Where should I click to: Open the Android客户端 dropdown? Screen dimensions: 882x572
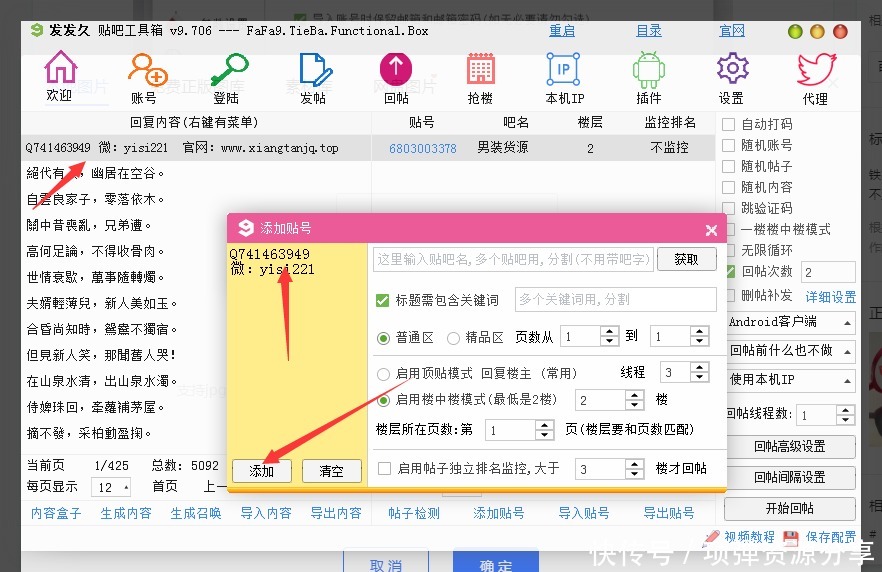(790, 322)
